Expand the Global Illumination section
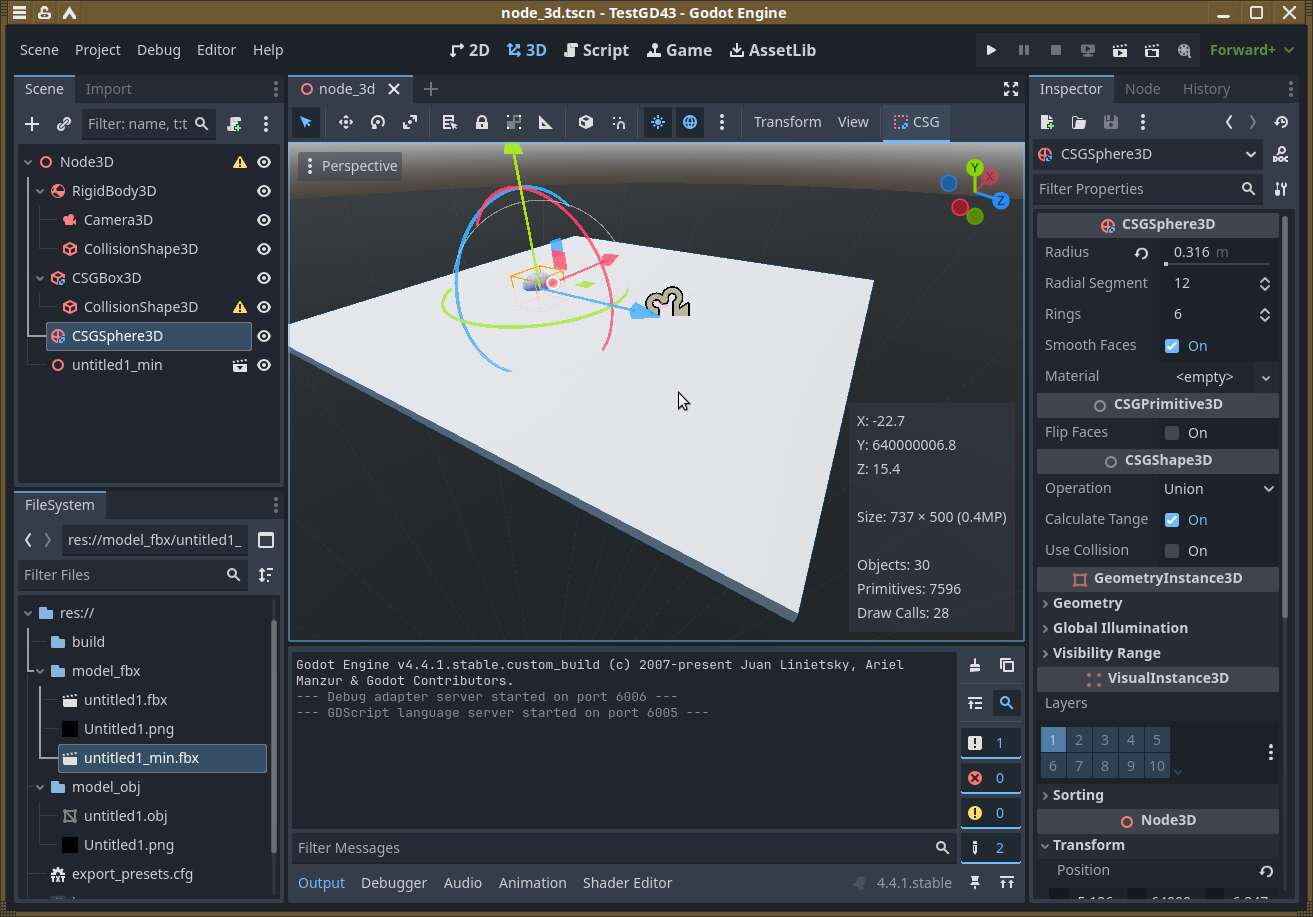This screenshot has height=917, width=1313. (x=1120, y=628)
